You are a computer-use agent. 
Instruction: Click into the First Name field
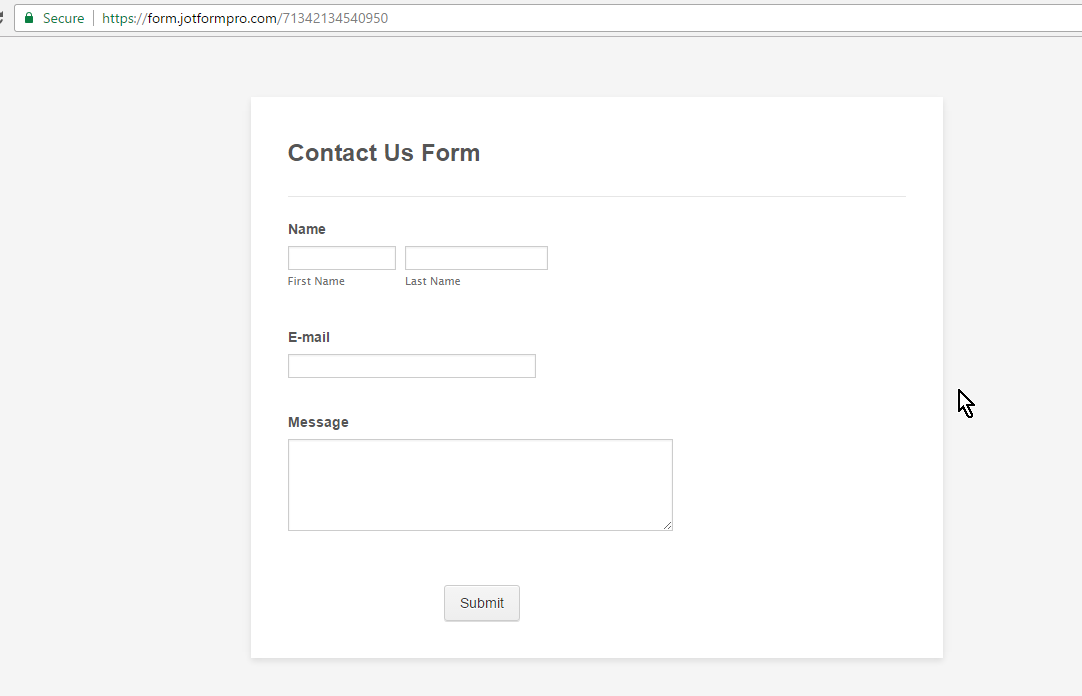tap(342, 258)
